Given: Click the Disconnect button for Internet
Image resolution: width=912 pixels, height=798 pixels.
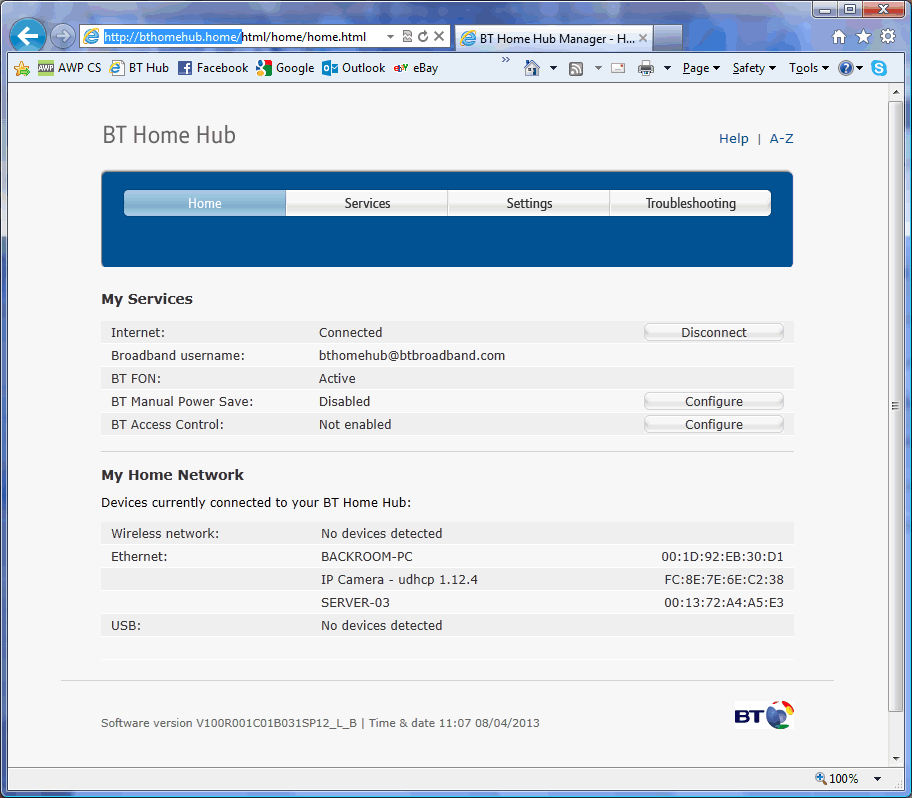Looking at the screenshot, I should pos(714,332).
